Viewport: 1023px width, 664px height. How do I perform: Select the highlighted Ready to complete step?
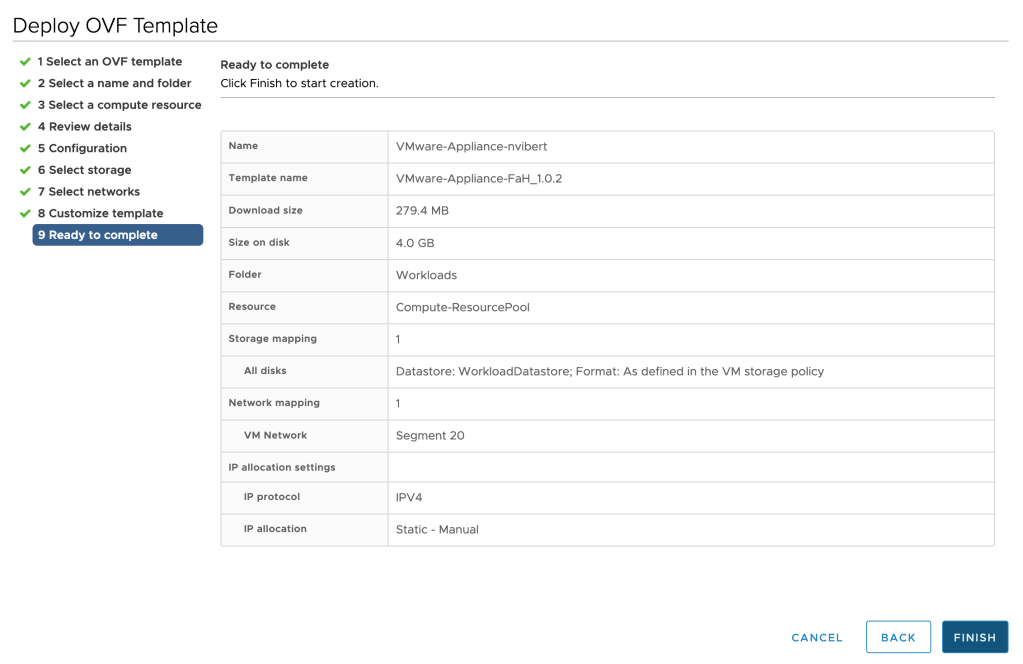[x=117, y=235]
